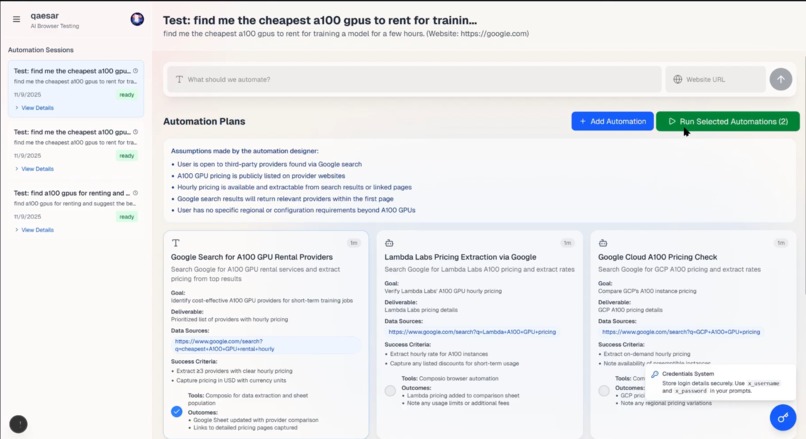806x439 pixels.
Task: Click 'Lambda Labs Pricing Extraction via Google' title
Action: pyautogui.click(x=460, y=257)
